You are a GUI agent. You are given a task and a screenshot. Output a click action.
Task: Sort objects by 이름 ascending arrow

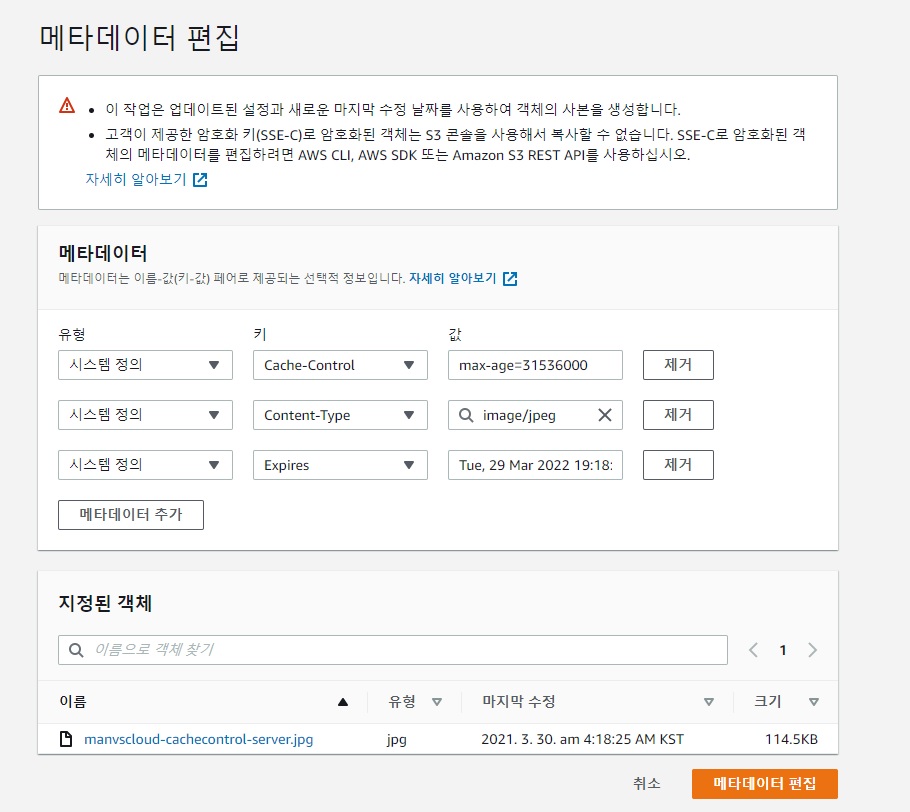point(343,702)
